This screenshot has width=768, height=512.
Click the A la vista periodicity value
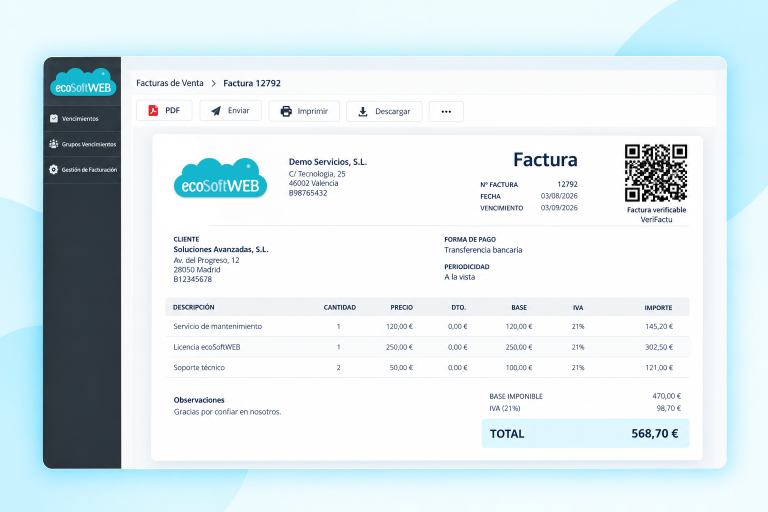459,277
